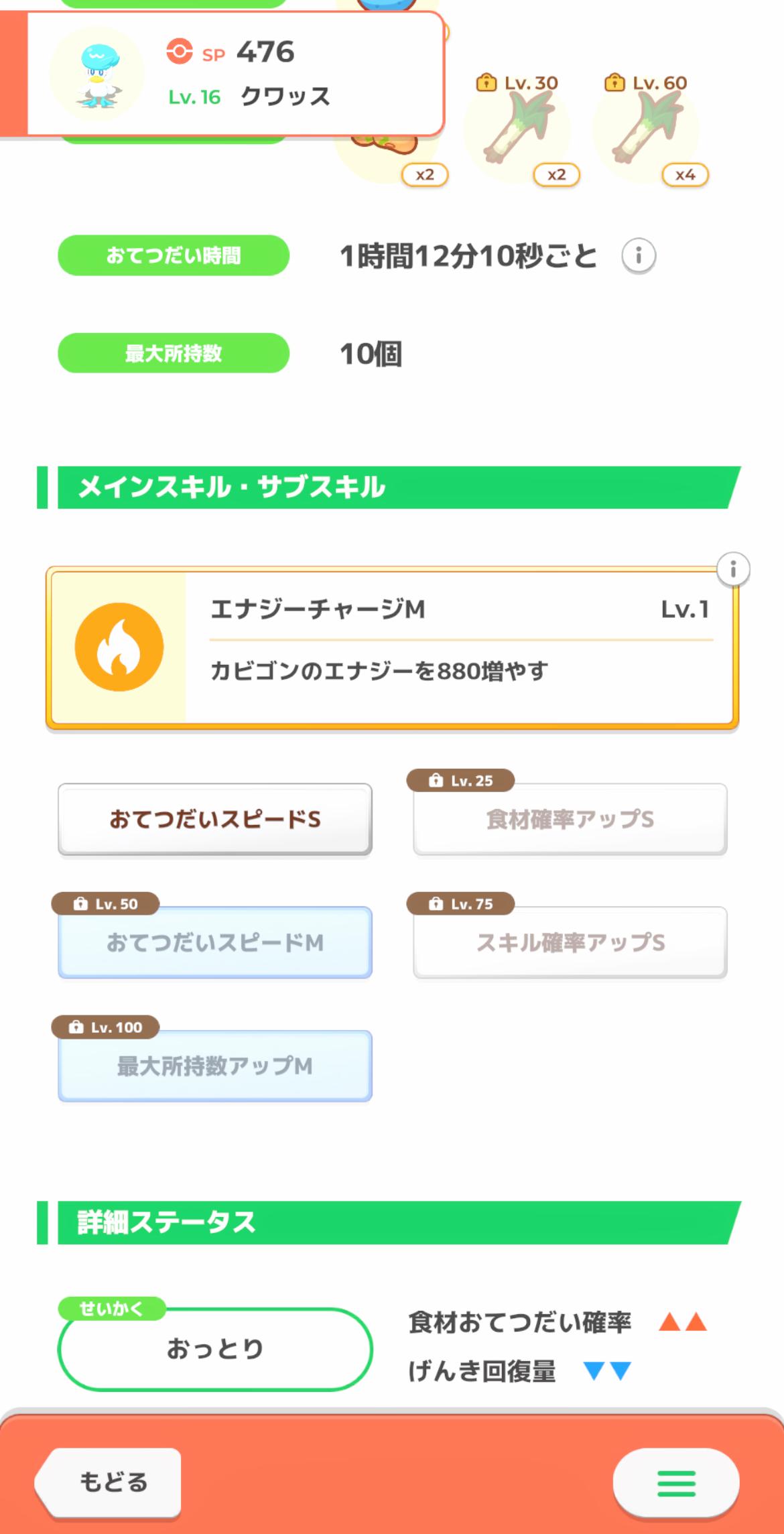
Task: Tap the 詳細ステータス section header
Action: click(389, 1222)
